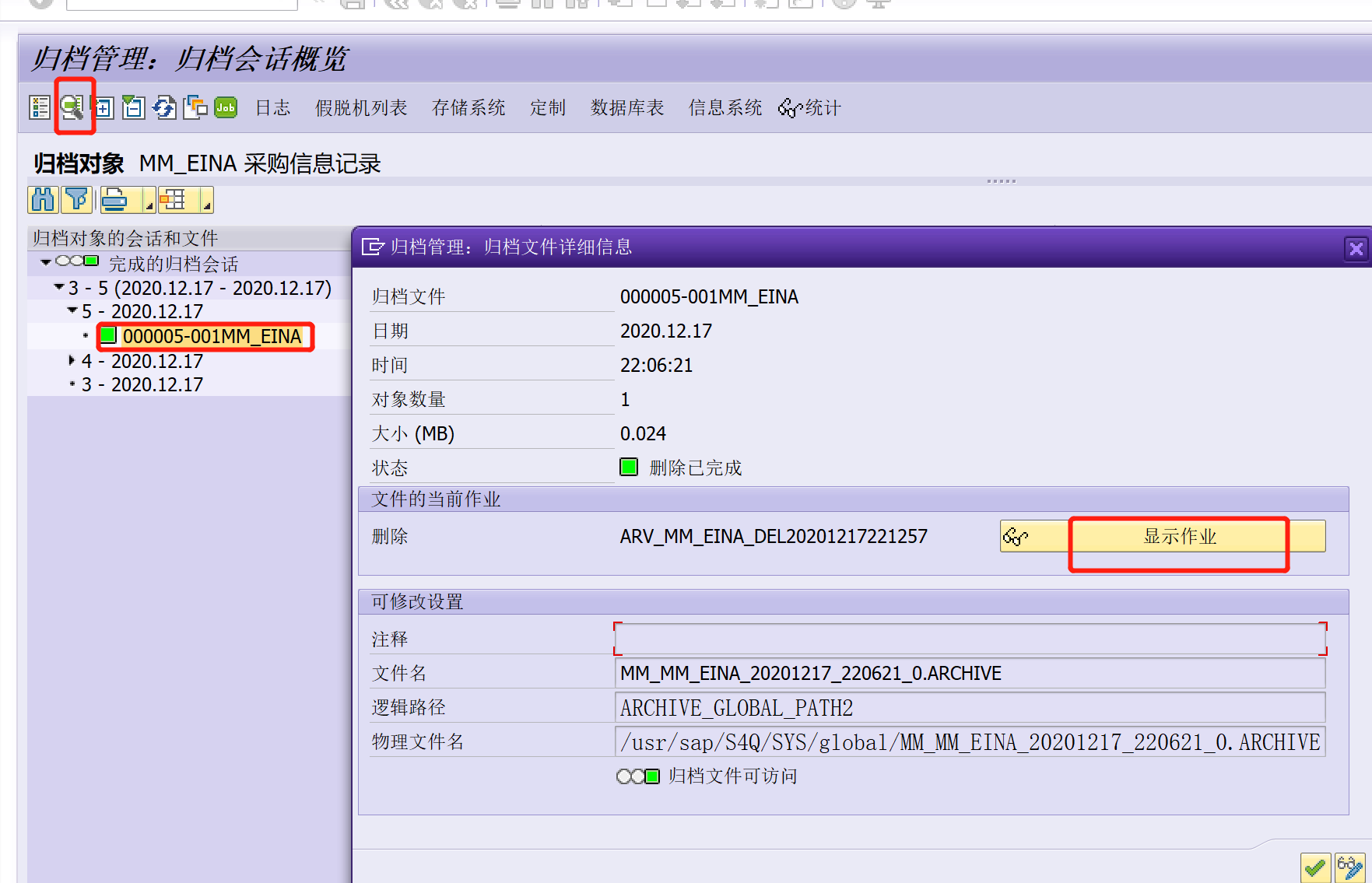This screenshot has height=883, width=1372.
Task: Click the 归档文件可访问 traffic light status
Action: point(638,776)
